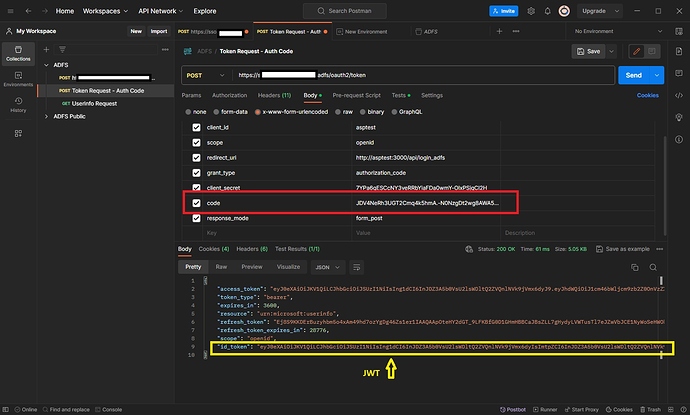Expand the ADFS Public collection
Screen dimensions: 690x415
pyautogui.click(x=46, y=117)
